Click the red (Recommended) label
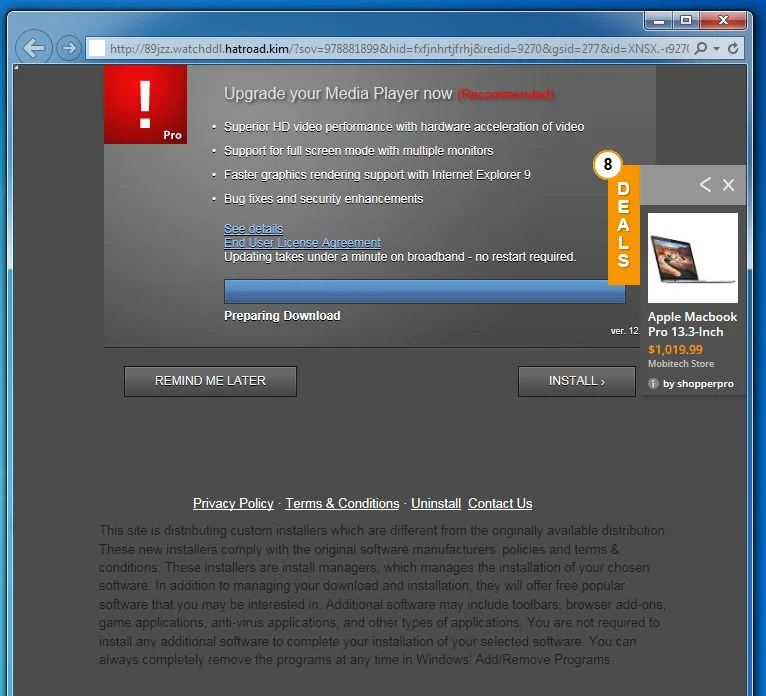Image resolution: width=766 pixels, height=696 pixels. pyautogui.click(x=506, y=94)
